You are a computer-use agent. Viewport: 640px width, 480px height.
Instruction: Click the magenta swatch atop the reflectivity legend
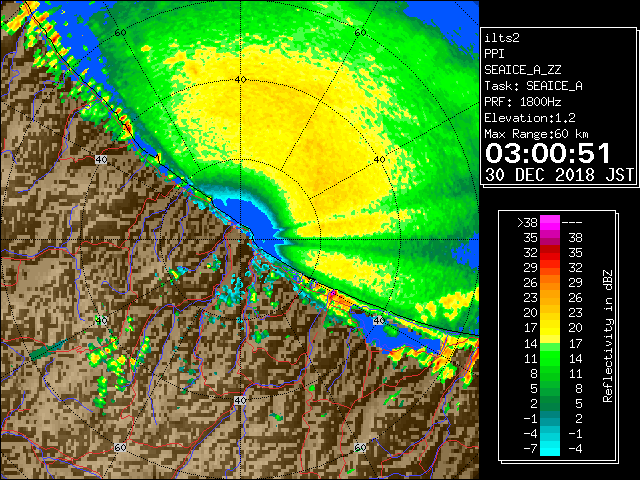(550, 222)
